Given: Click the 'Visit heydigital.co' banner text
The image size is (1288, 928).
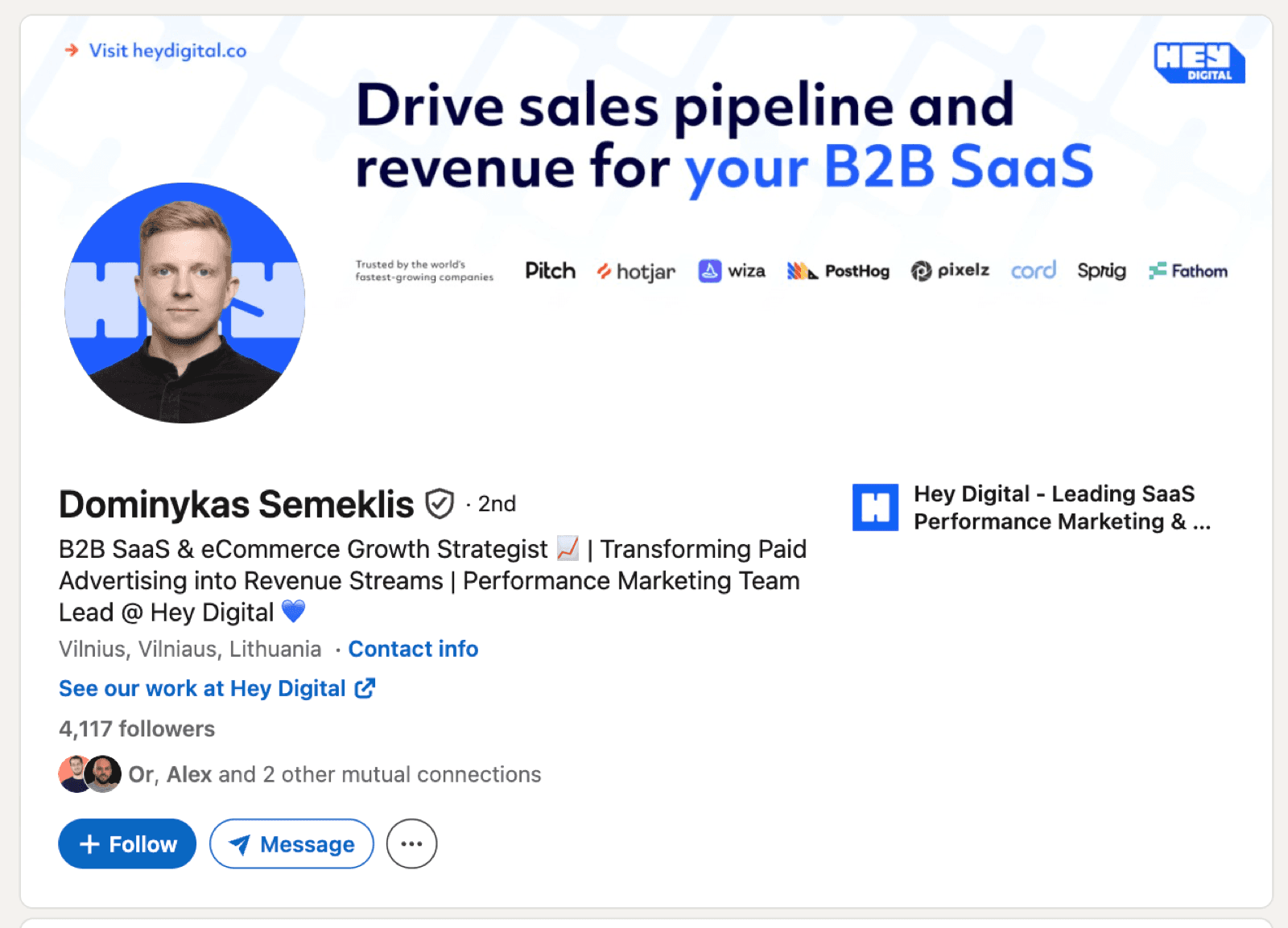Looking at the screenshot, I should (x=167, y=51).
